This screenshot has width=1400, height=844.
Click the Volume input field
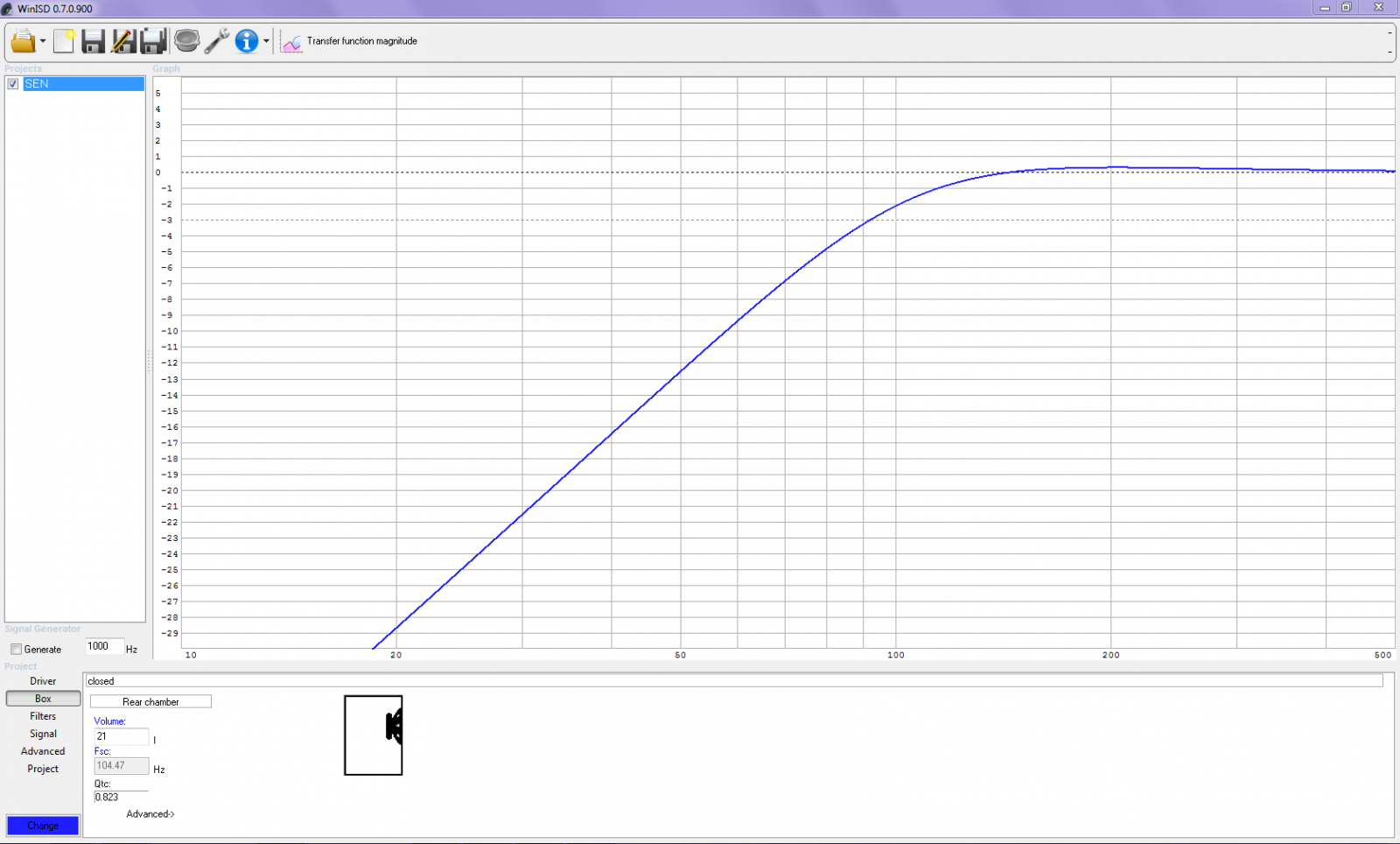coord(121,736)
